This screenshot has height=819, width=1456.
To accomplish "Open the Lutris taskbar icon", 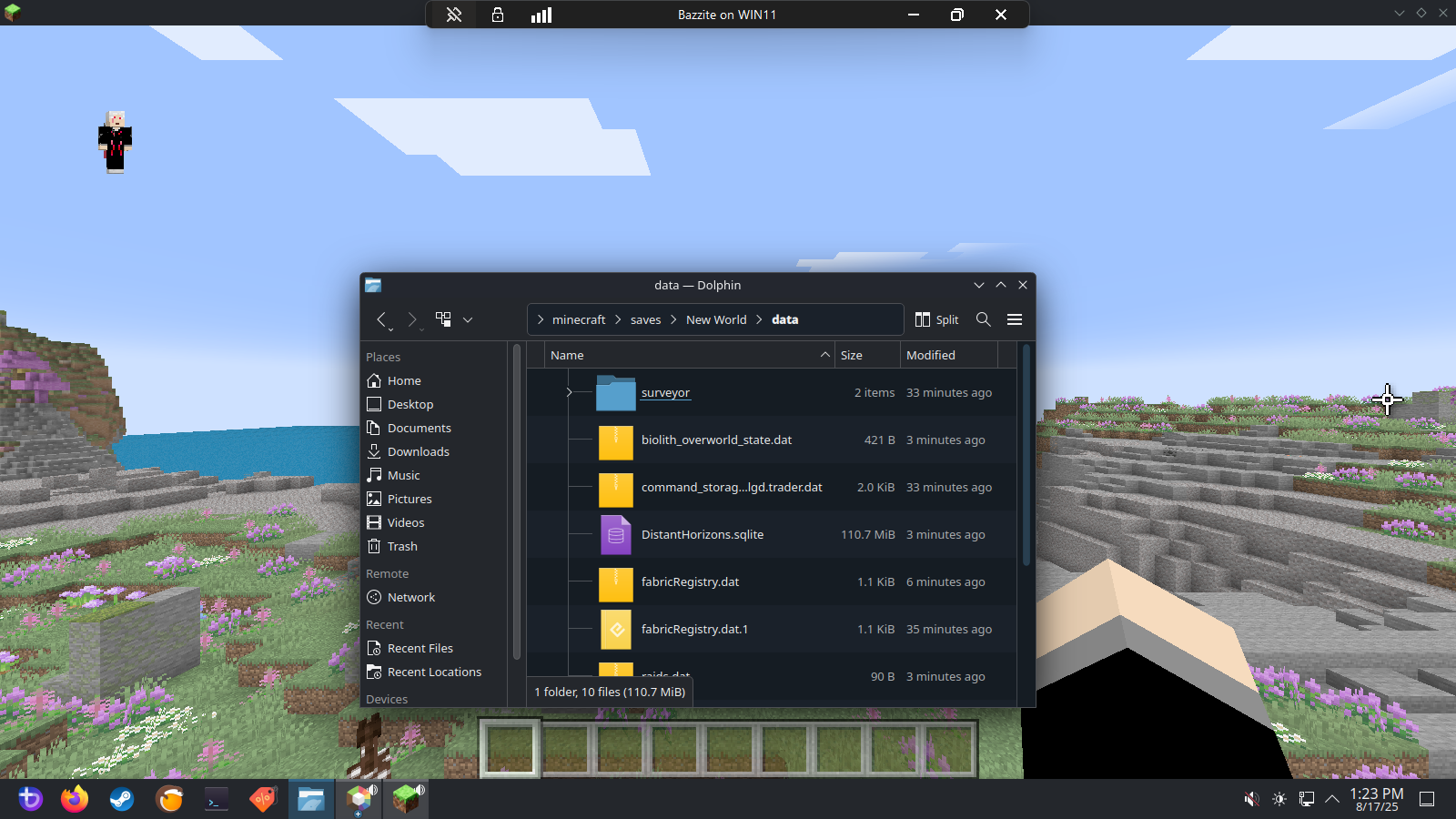I will [169, 799].
